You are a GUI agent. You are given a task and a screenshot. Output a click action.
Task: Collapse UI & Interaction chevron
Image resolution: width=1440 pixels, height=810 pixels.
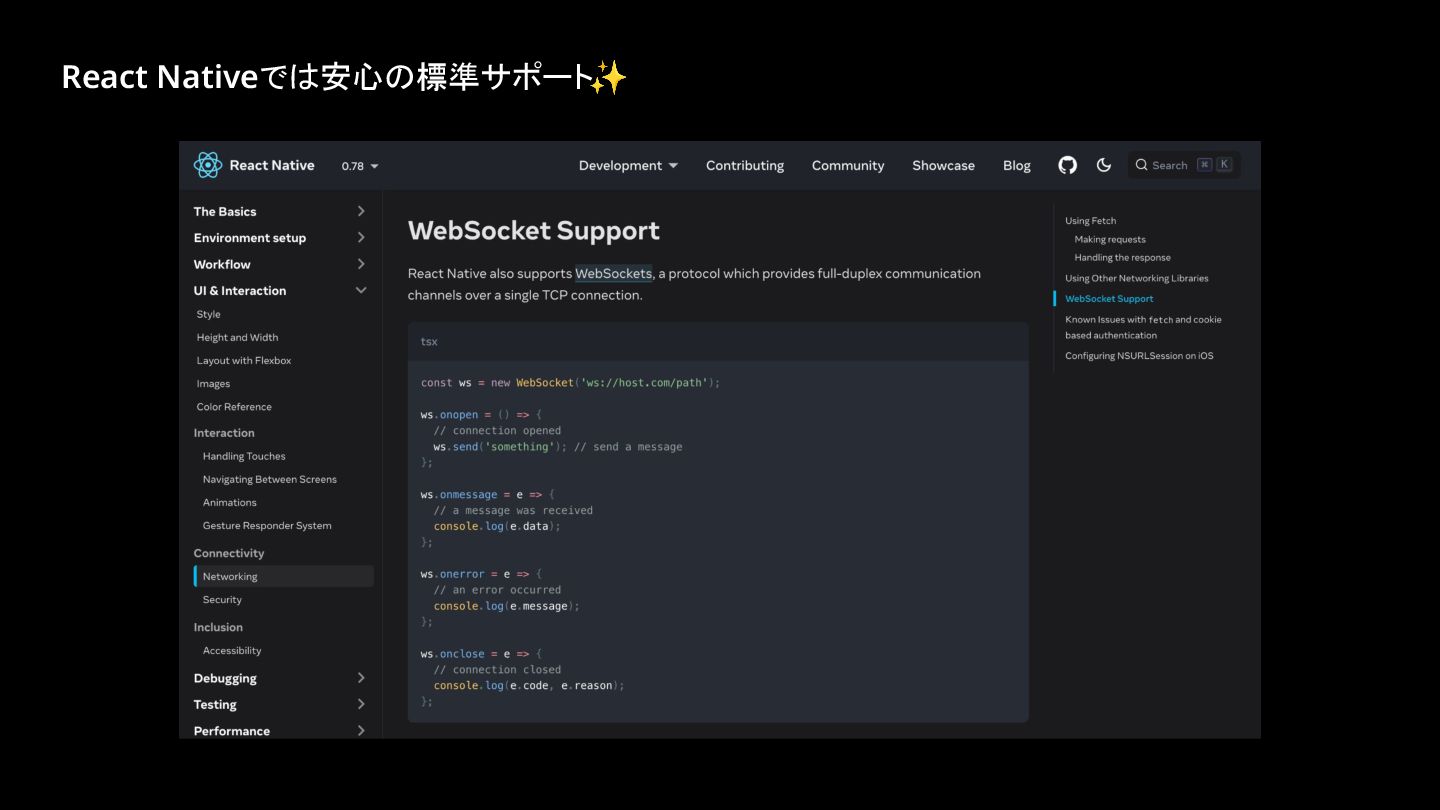coord(361,290)
